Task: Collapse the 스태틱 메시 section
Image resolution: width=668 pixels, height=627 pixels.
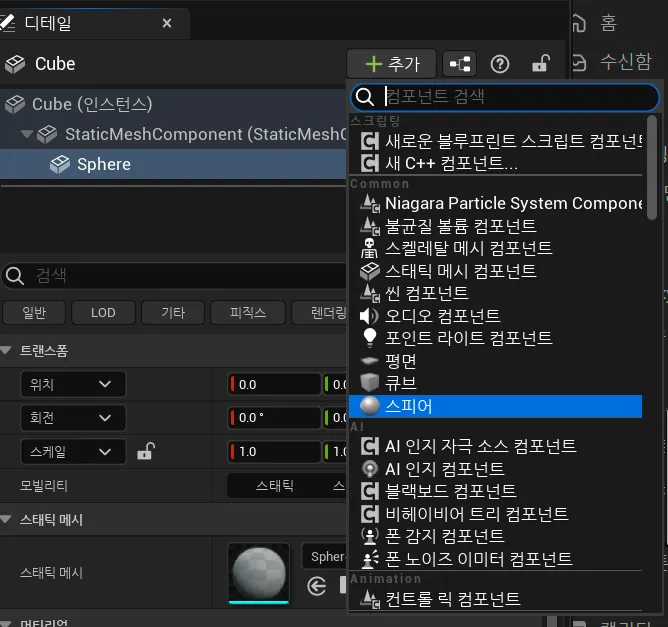Action: coord(6,519)
